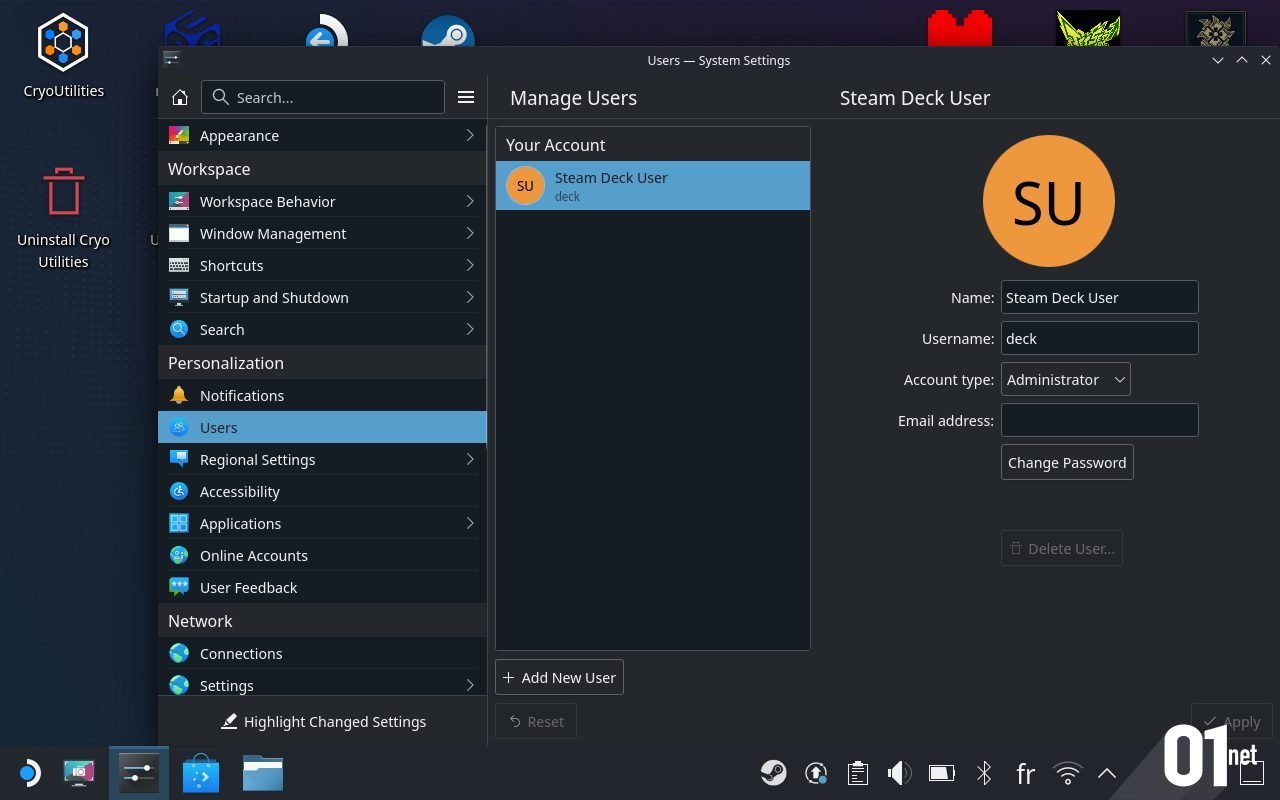
Task: Click the Regional Settings icon
Action: (179, 459)
